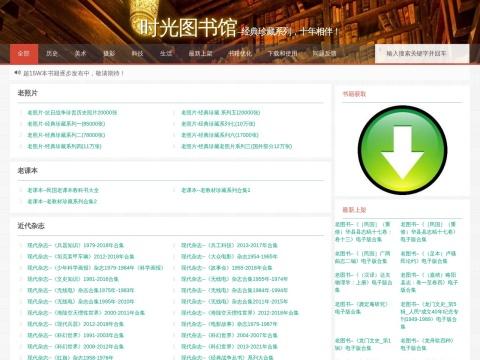This screenshot has width=480, height=360.
Task: Open 现代杂志 科幻世界 1991-2003 link
Action: click(x=75, y=335)
